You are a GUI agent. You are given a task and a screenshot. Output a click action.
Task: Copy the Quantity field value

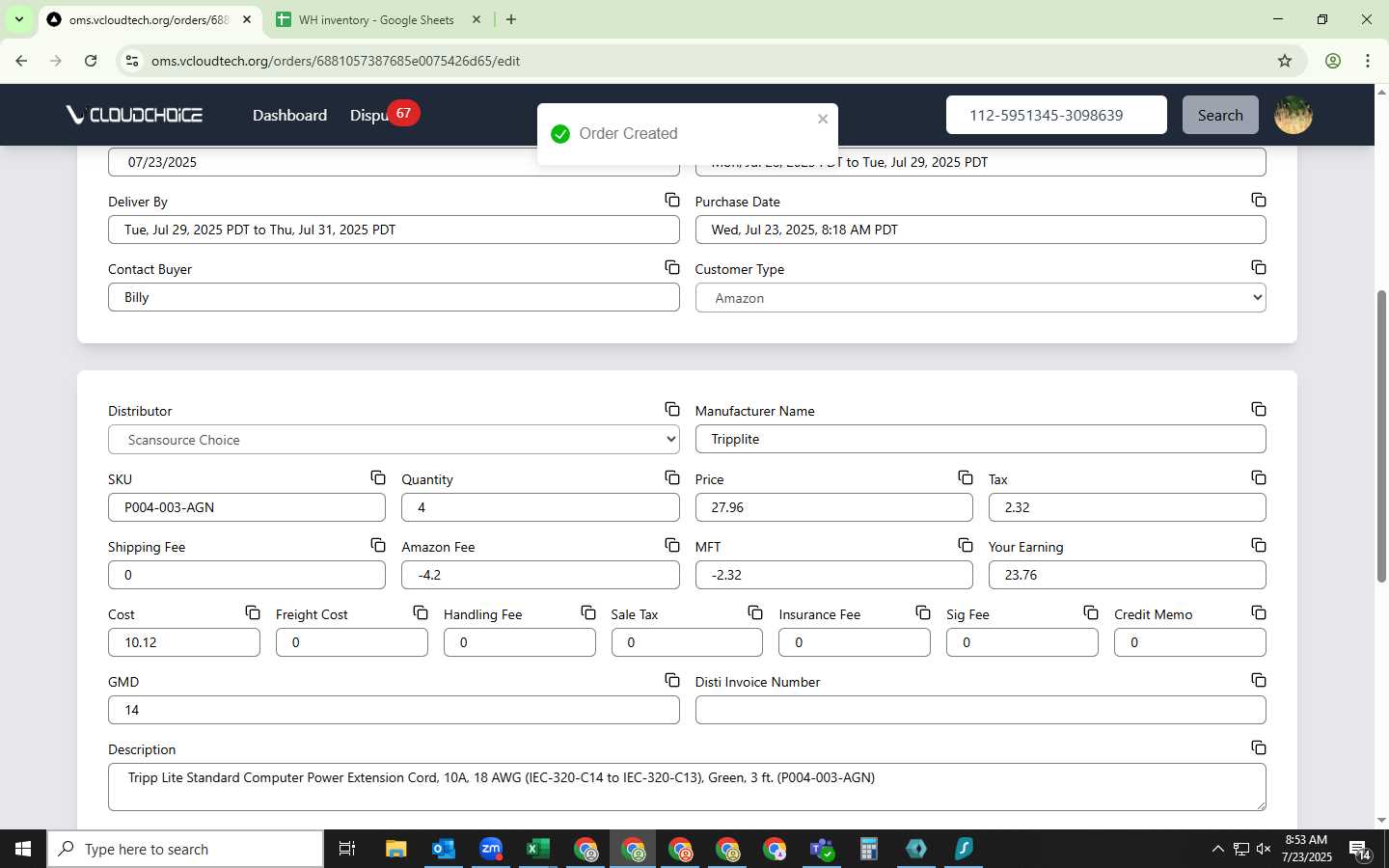click(x=672, y=477)
